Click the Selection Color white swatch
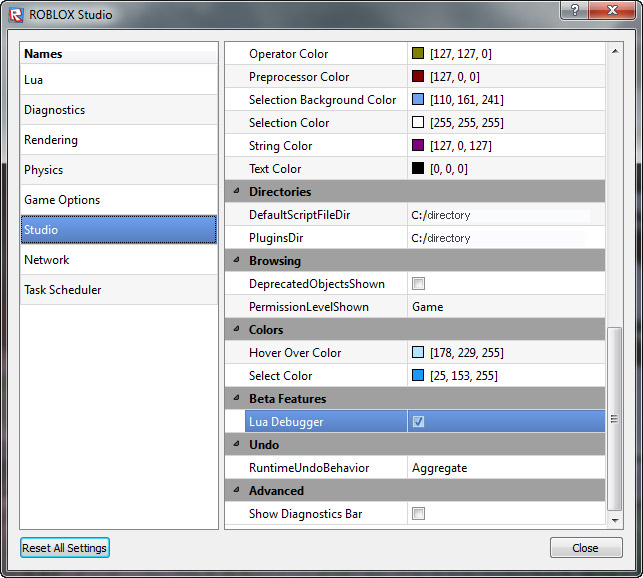Viewport: 643px width, 578px height. (x=418, y=122)
